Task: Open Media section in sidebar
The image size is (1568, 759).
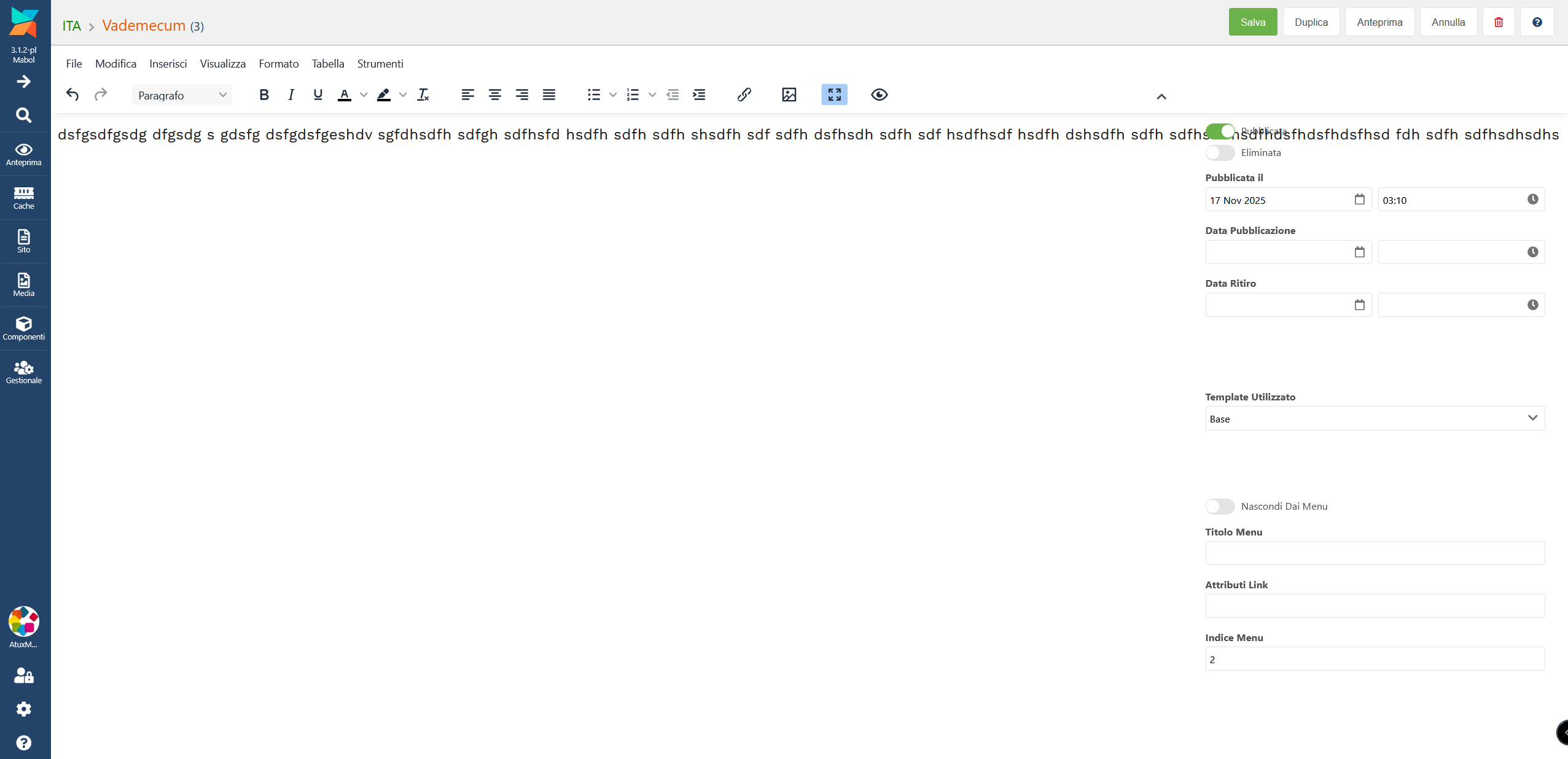Action: [x=23, y=285]
